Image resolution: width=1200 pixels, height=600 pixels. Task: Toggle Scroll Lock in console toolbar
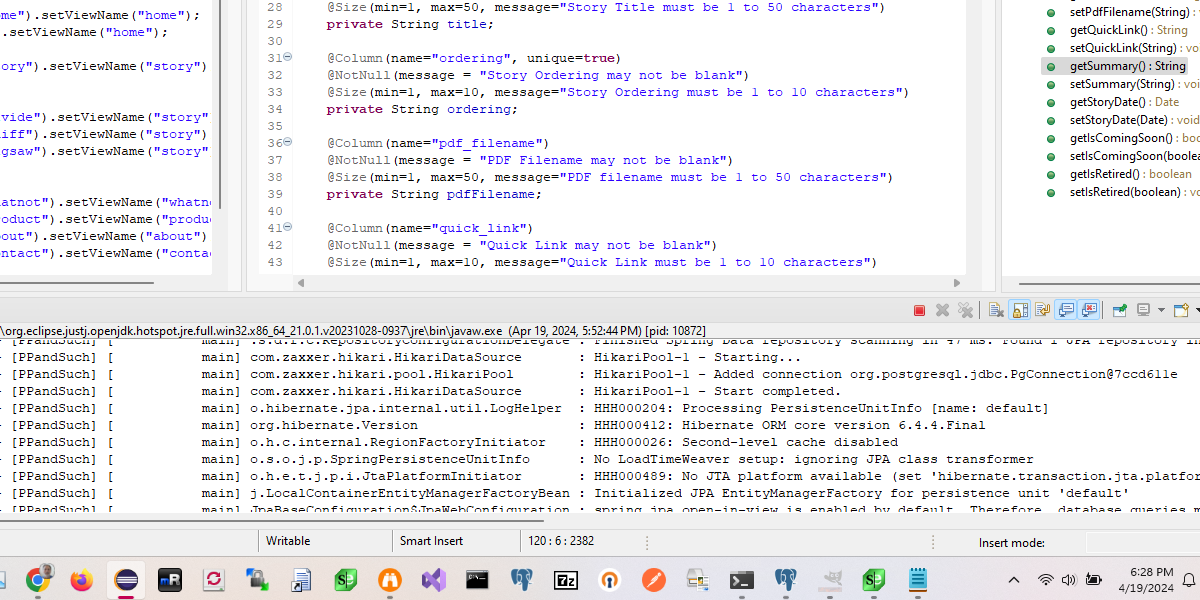coord(1019,311)
